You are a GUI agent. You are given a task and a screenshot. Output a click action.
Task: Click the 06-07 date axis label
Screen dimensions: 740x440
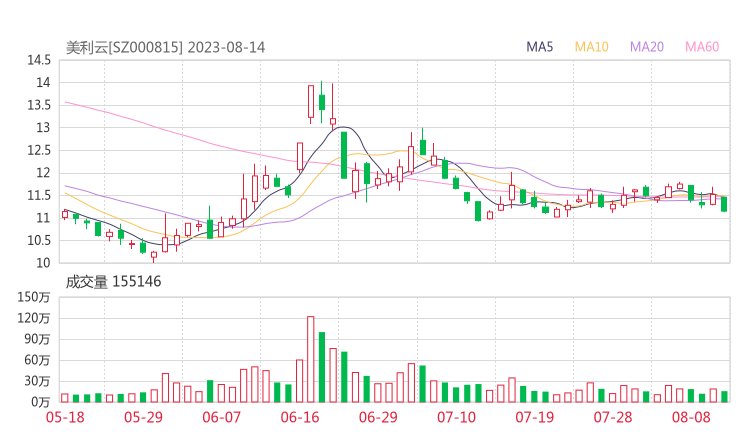[x=221, y=417]
